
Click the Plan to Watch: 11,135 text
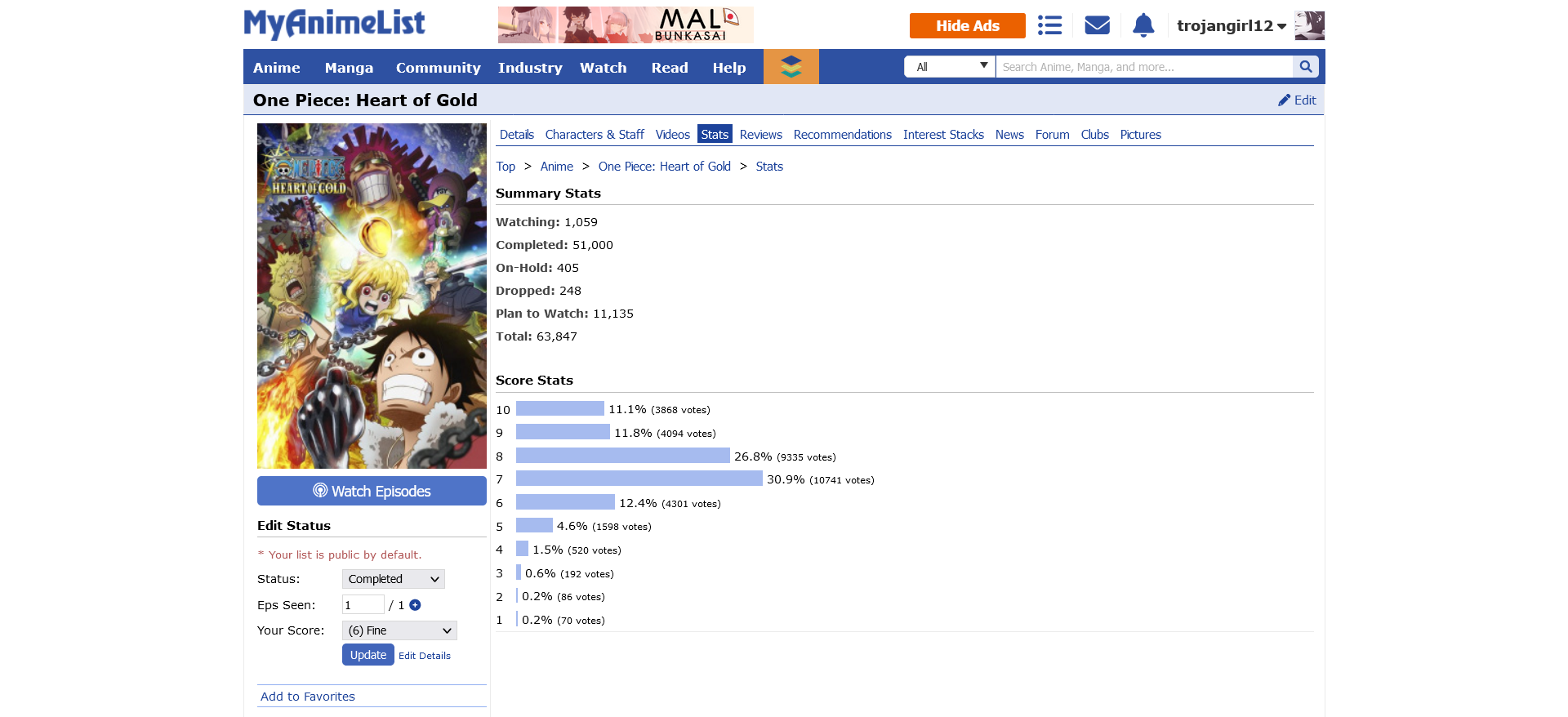[564, 314]
